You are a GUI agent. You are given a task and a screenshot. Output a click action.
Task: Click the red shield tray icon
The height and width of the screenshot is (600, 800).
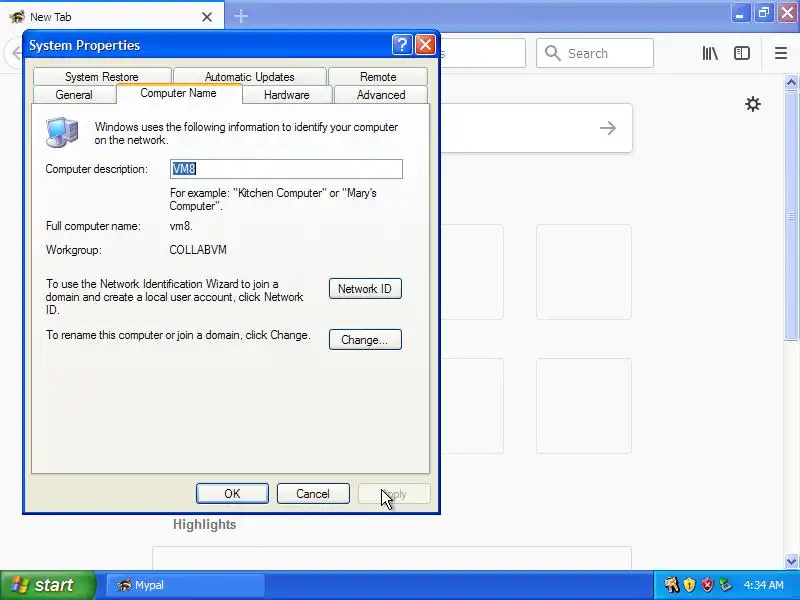point(707,585)
